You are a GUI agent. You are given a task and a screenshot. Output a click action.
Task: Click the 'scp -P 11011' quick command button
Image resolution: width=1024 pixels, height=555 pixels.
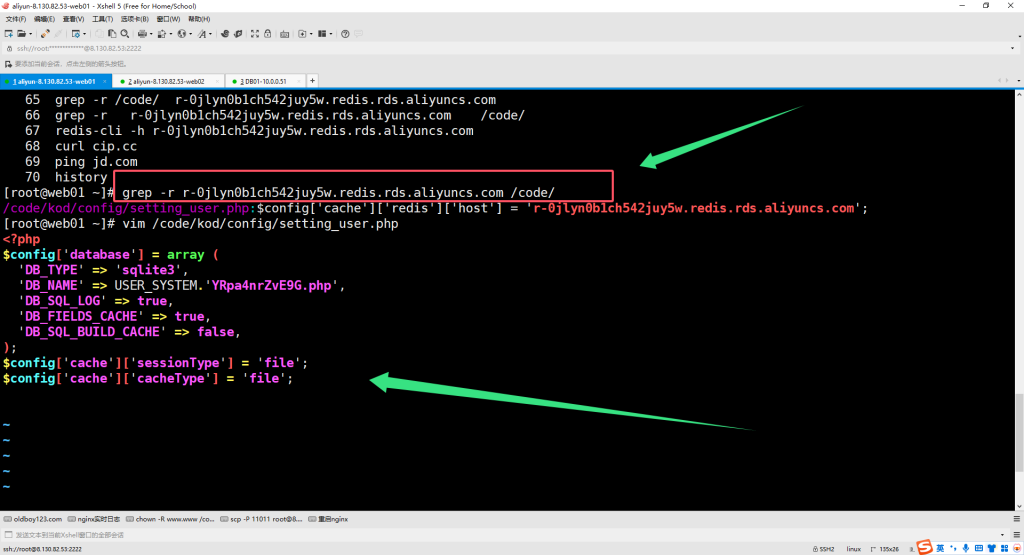click(263, 519)
